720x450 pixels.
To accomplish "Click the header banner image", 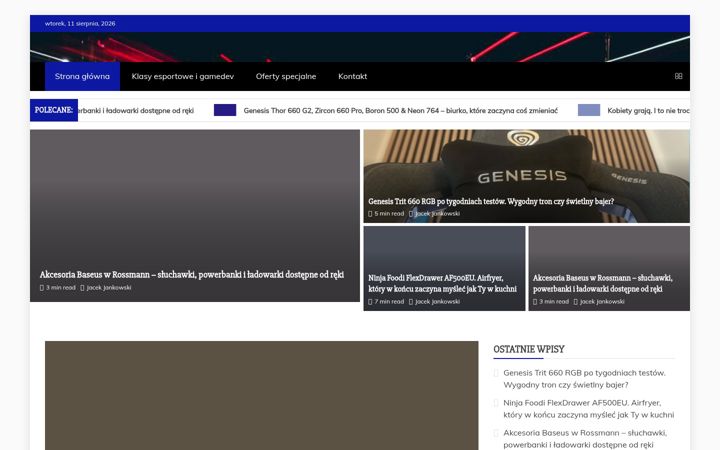I will (x=360, y=47).
